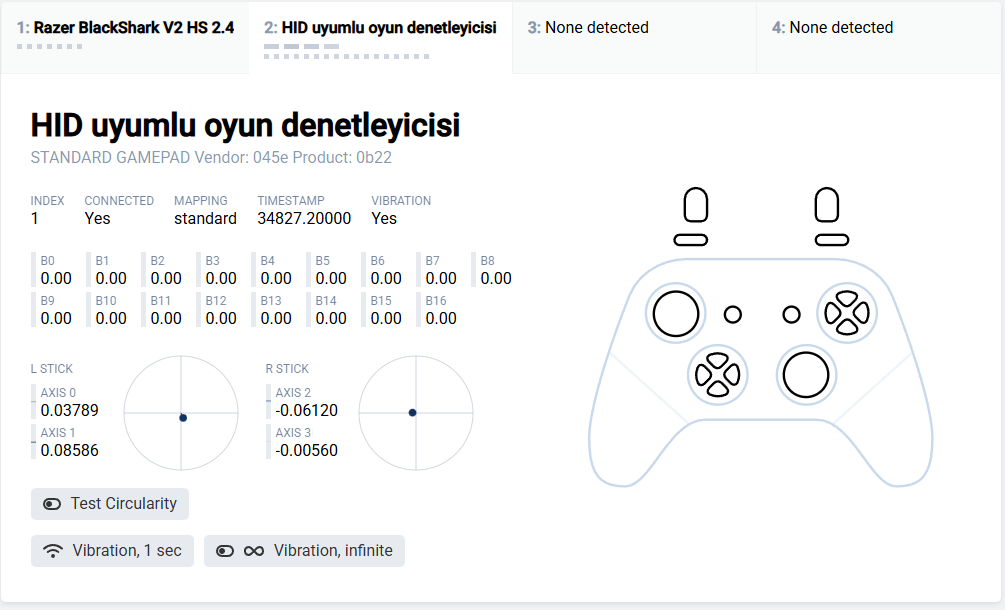Click the start/menu button on gamepad diagram
Screen dimensions: 1005x610
pyautogui.click(x=792, y=315)
